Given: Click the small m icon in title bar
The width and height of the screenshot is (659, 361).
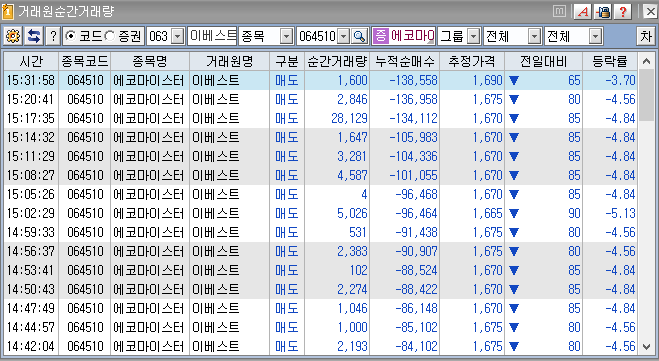Looking at the screenshot, I should click(x=559, y=11).
